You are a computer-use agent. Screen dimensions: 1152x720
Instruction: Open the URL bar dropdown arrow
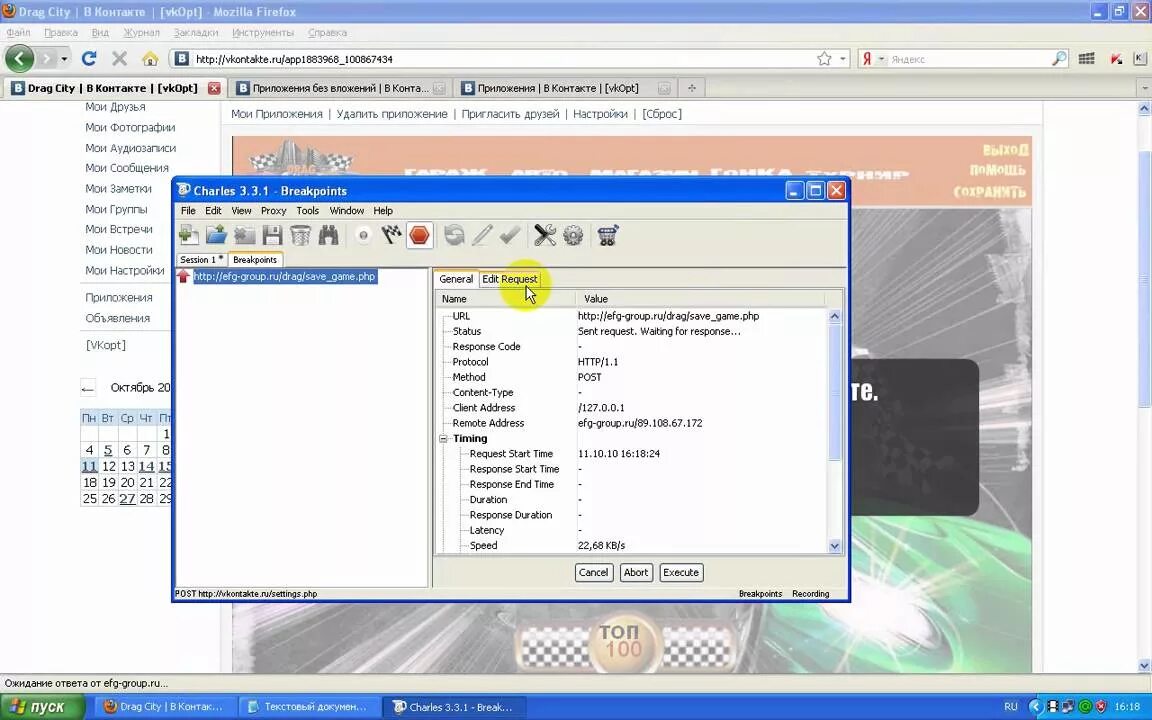coord(842,59)
